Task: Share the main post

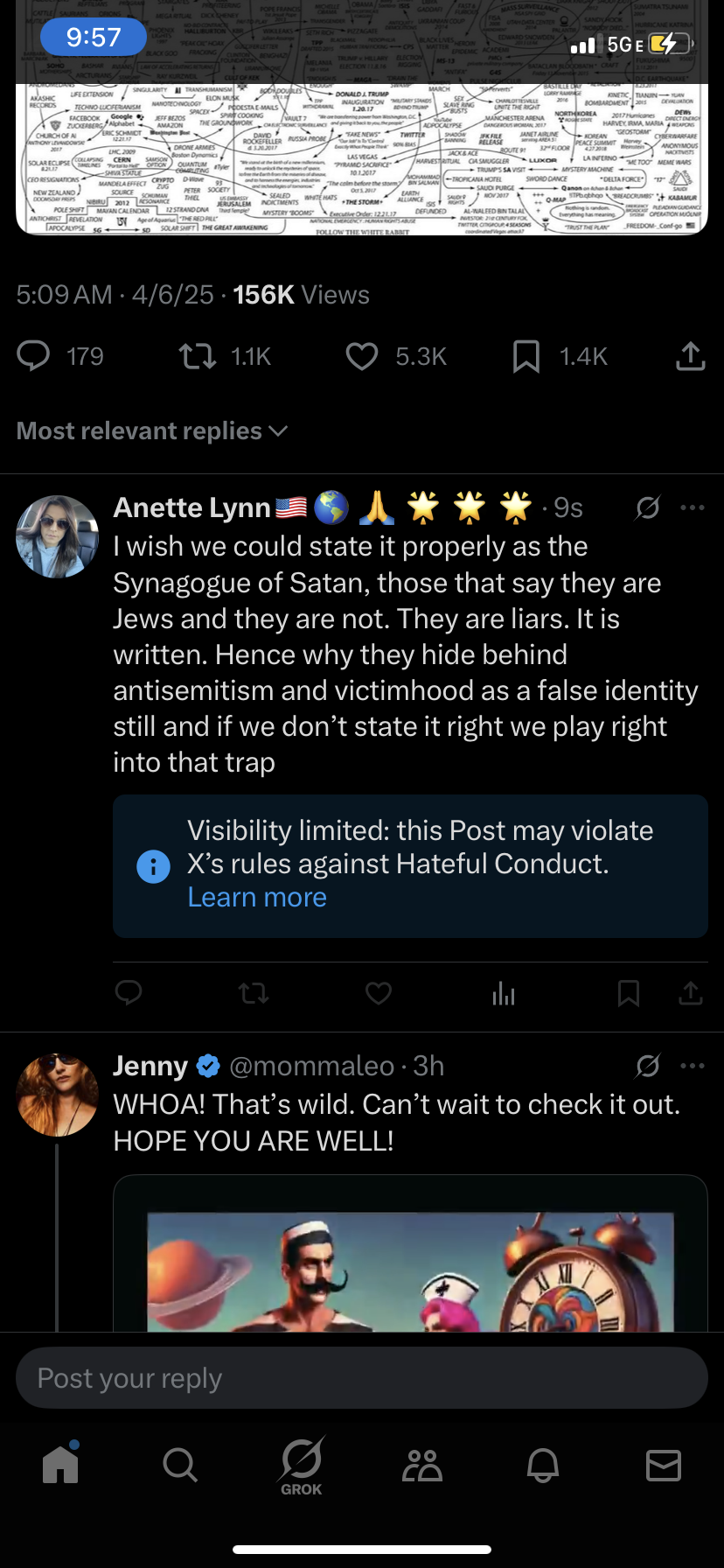Action: pyautogui.click(x=690, y=356)
